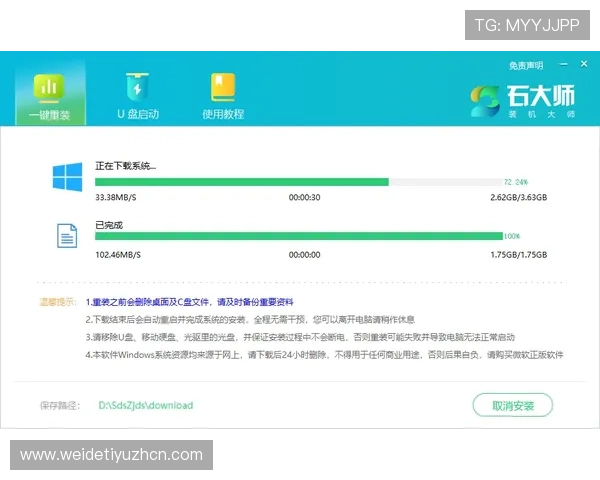Click the 33.38MB/S download speed
600x480 pixels.
click(x=116, y=198)
